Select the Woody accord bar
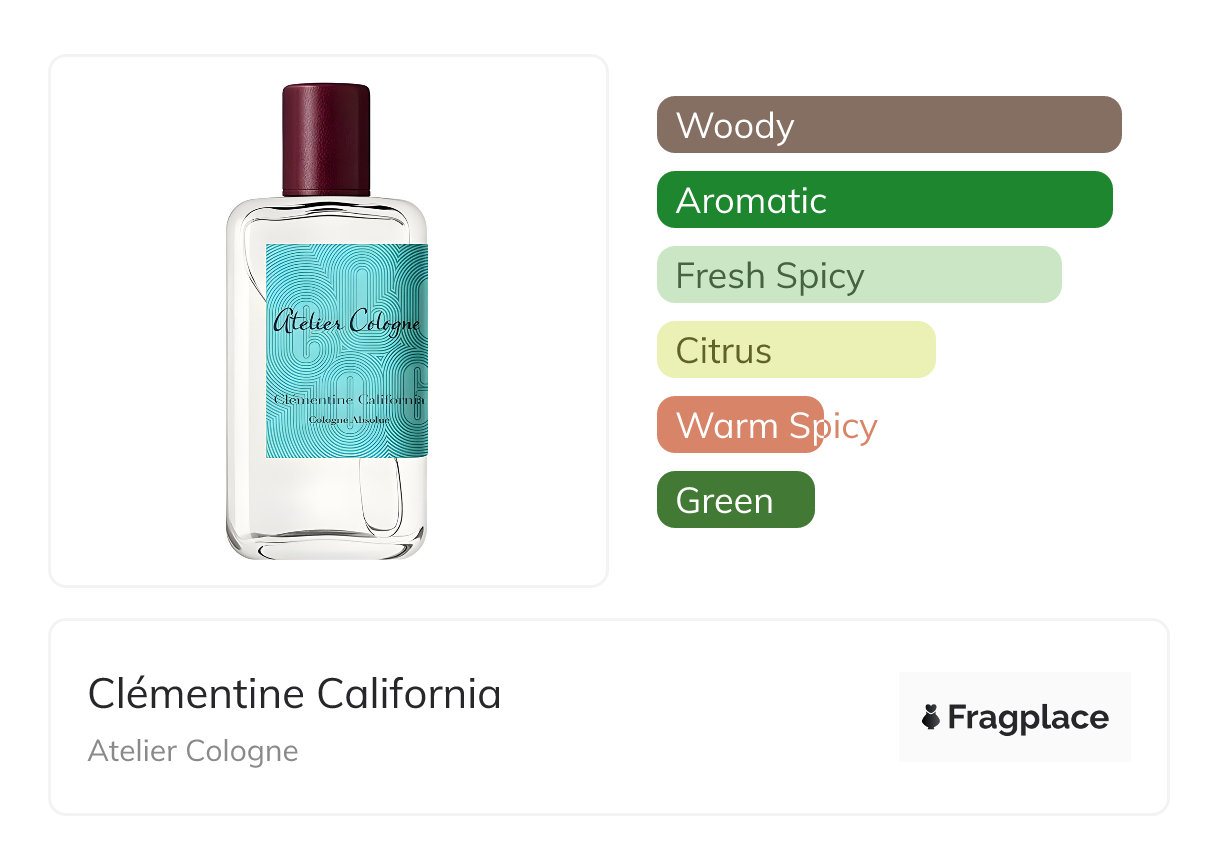1218x864 pixels. tap(888, 125)
